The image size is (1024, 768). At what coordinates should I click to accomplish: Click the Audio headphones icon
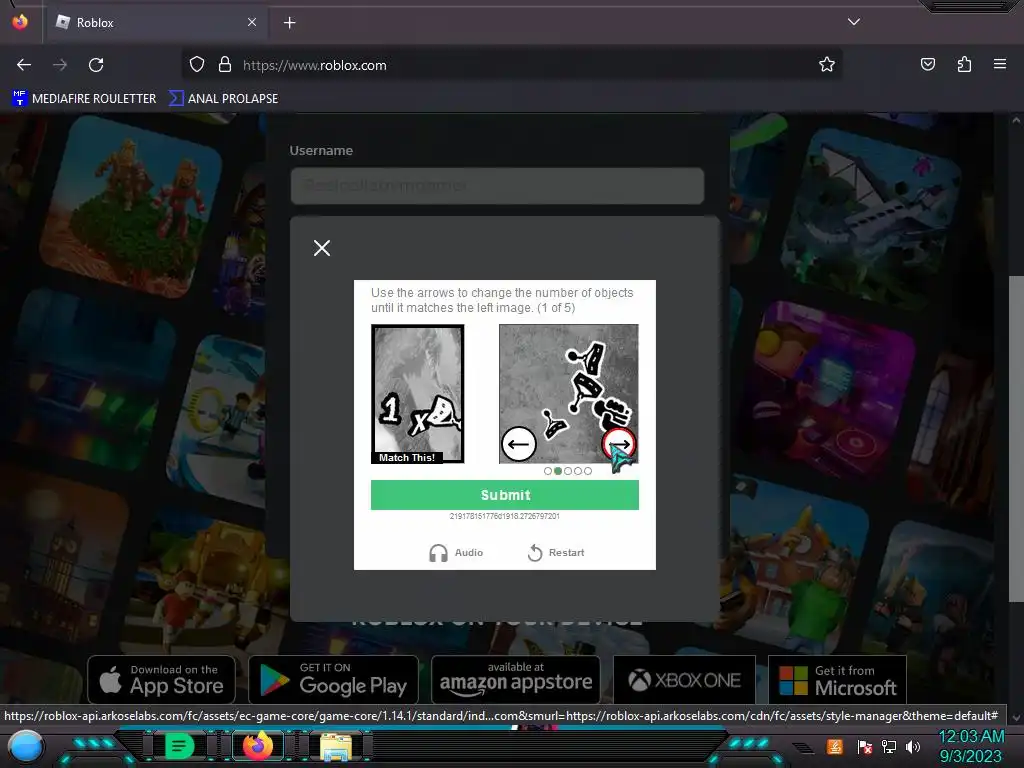(x=438, y=553)
